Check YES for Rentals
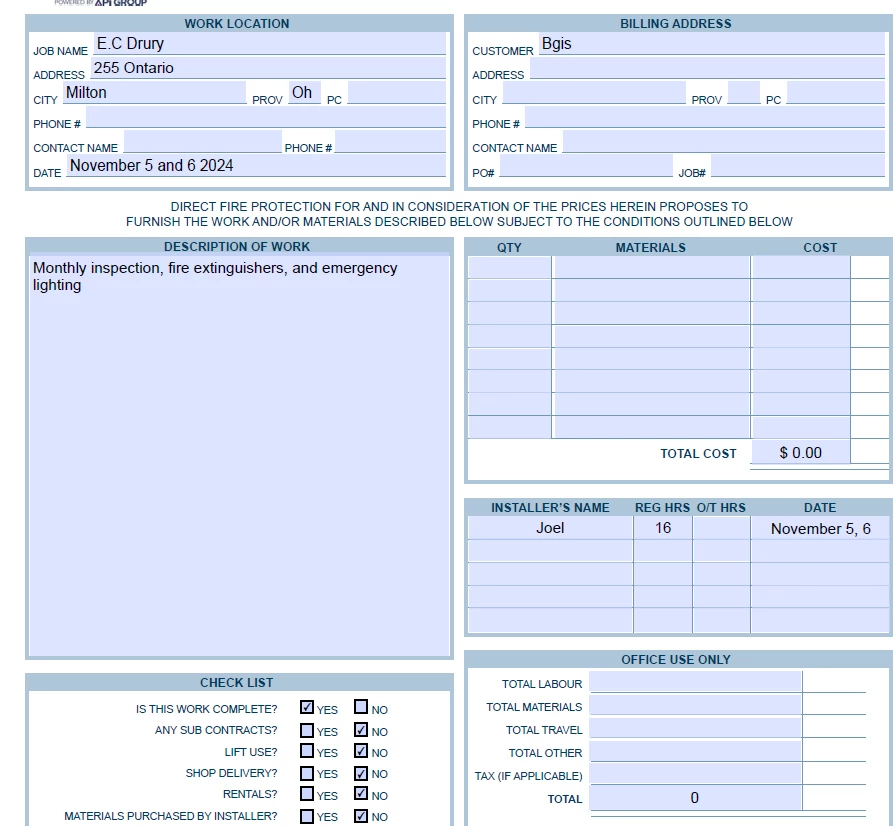This screenshot has width=895, height=826. (x=307, y=793)
